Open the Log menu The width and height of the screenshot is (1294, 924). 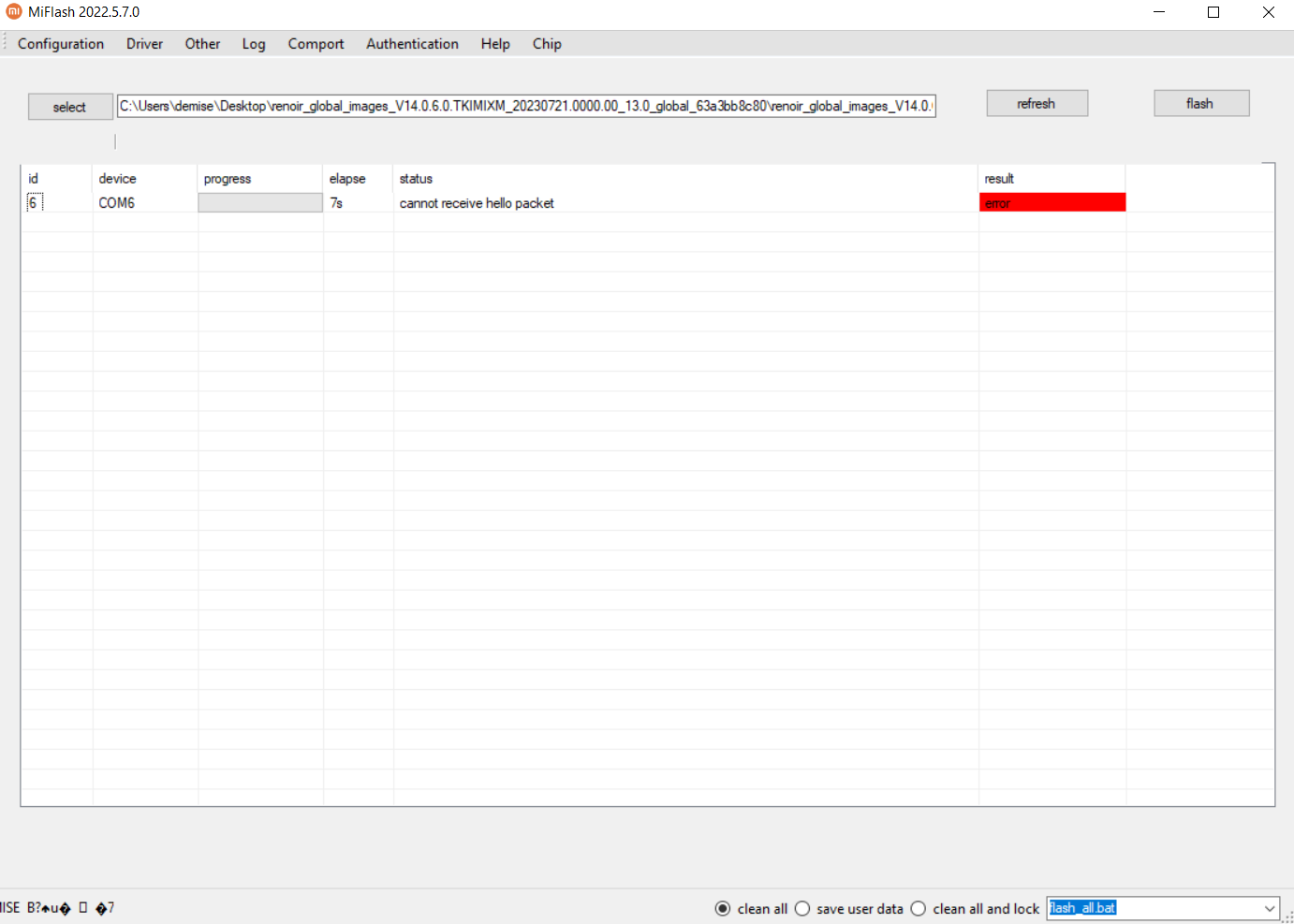pyautogui.click(x=254, y=44)
